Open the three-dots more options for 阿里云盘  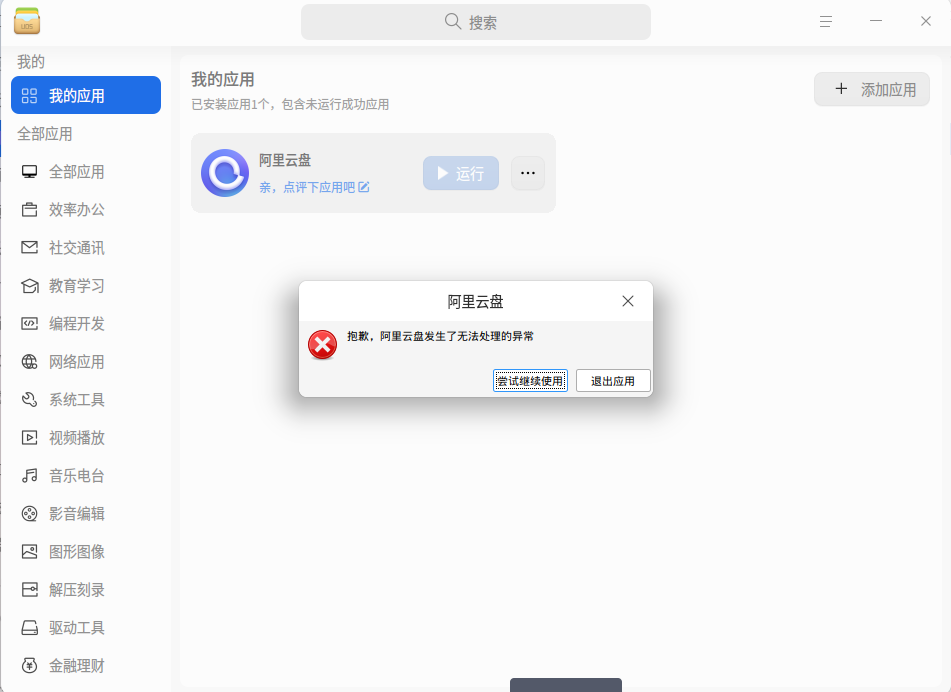(528, 173)
